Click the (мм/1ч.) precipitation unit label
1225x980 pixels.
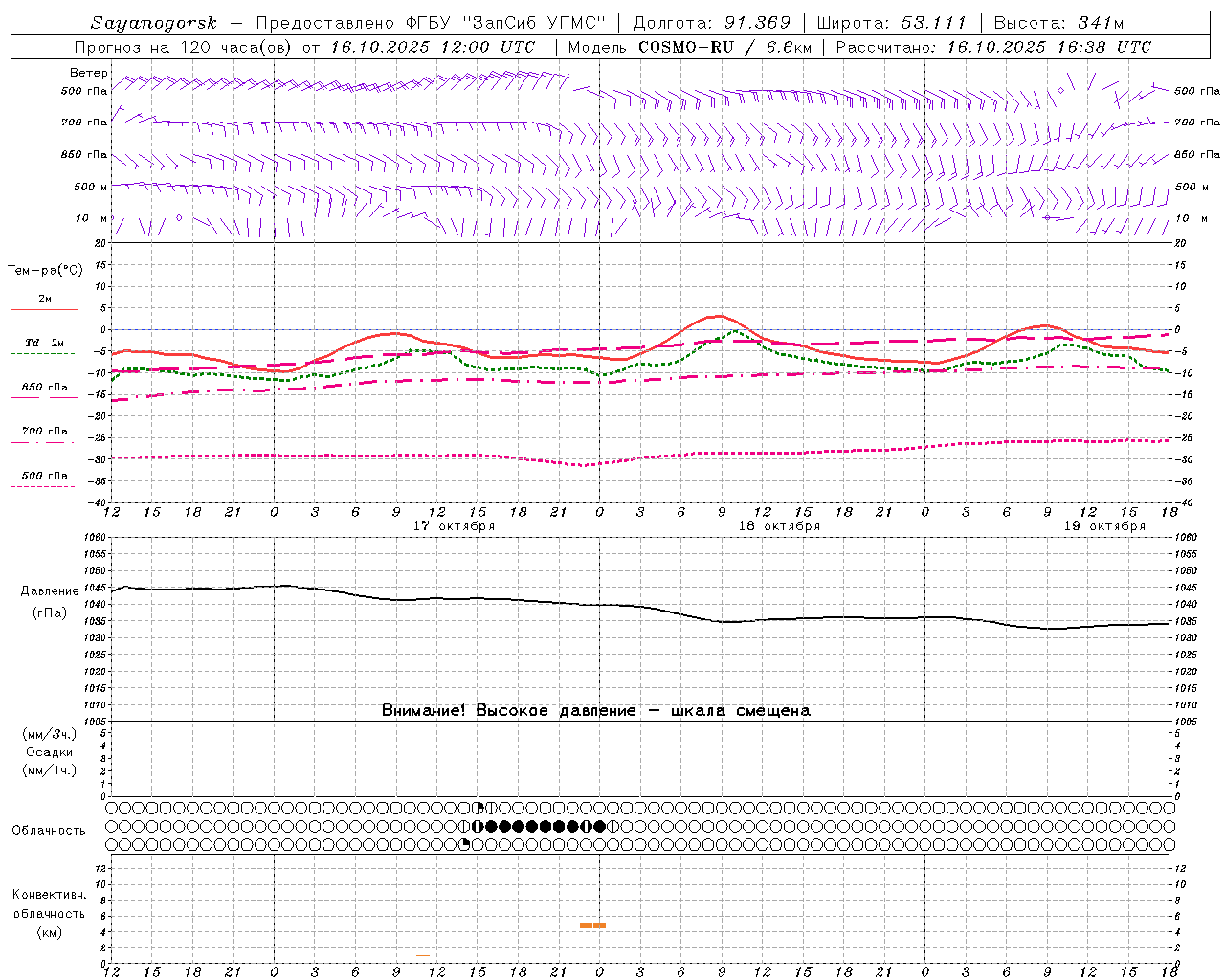click(x=50, y=770)
